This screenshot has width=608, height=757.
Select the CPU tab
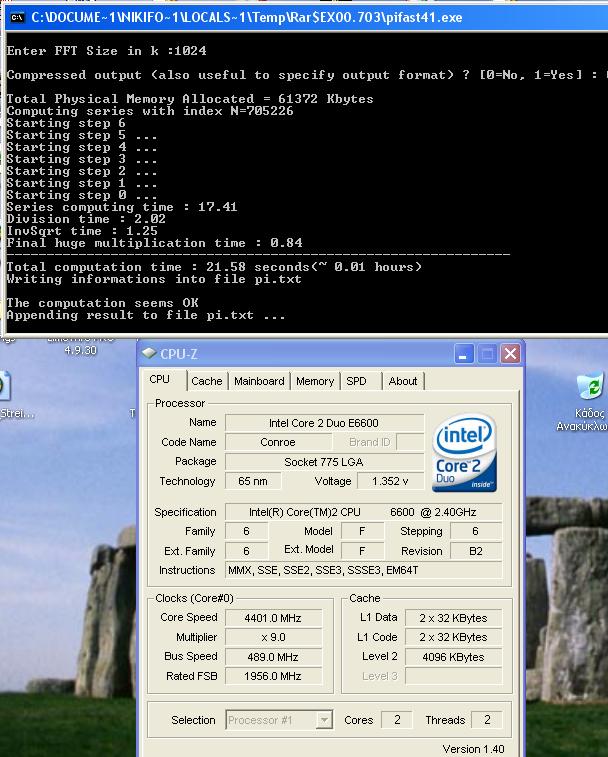160,379
